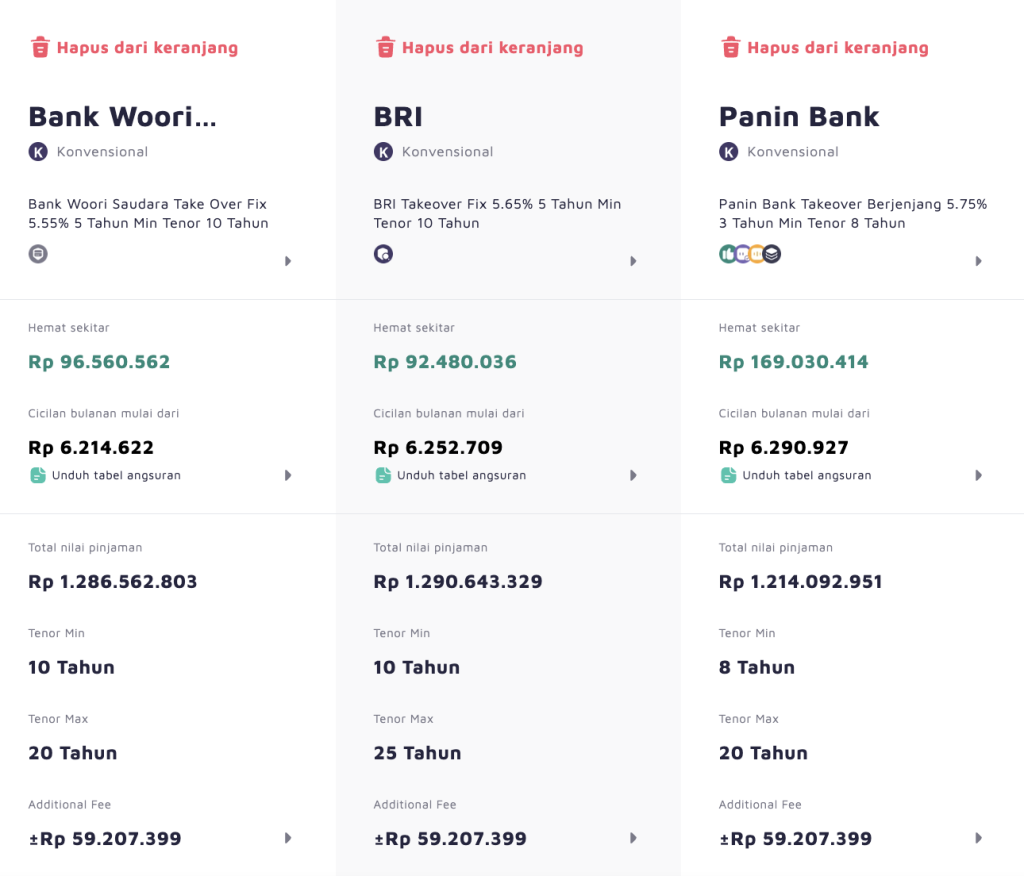Expand Bank Woori Additional Fee arrow

pyautogui.click(x=288, y=838)
